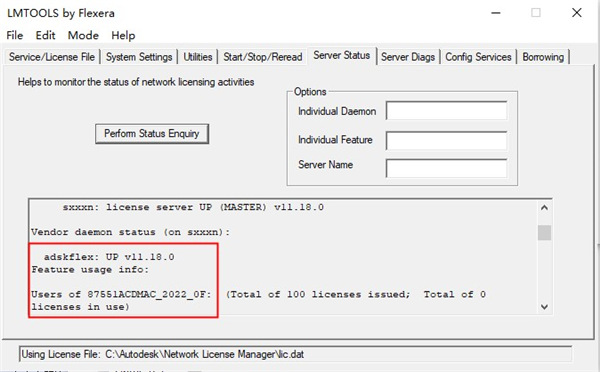Select the Server Status tab
The height and width of the screenshot is (372, 600).
pos(342,55)
